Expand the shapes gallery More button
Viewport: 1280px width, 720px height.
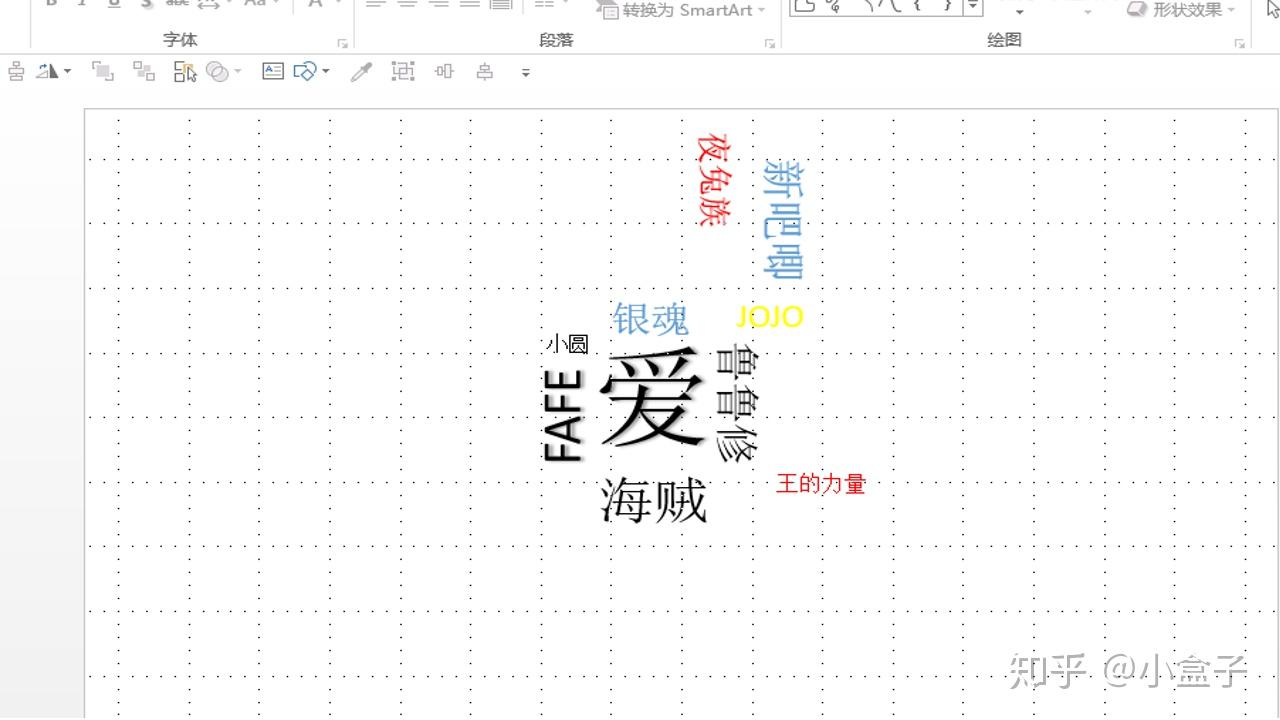(x=973, y=8)
